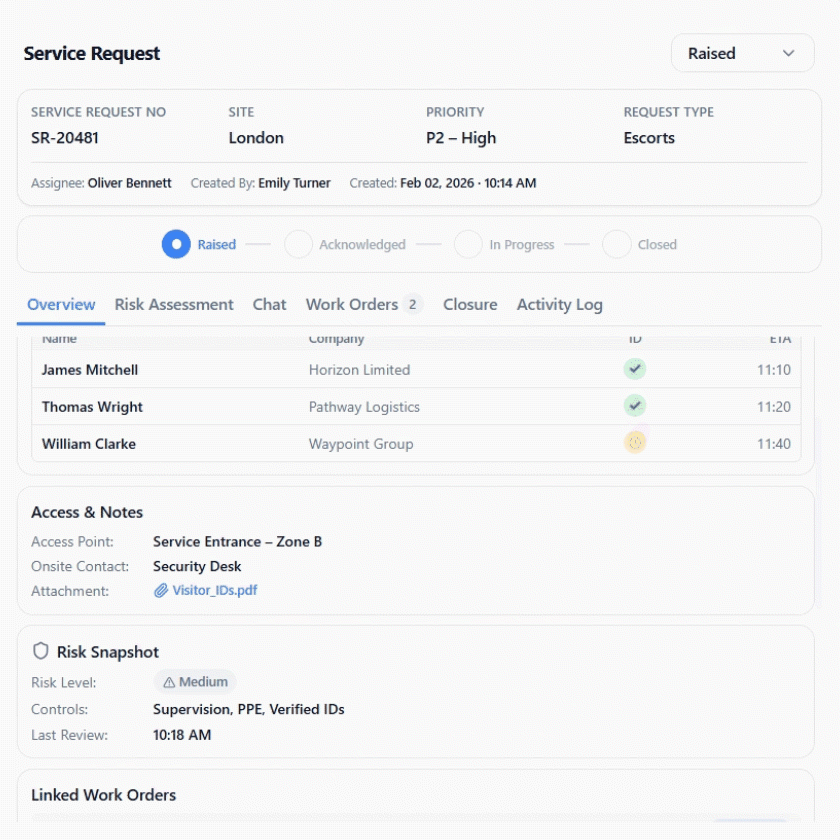Select the Closed status step circle
Screen dimensions: 840x840
pos(617,244)
